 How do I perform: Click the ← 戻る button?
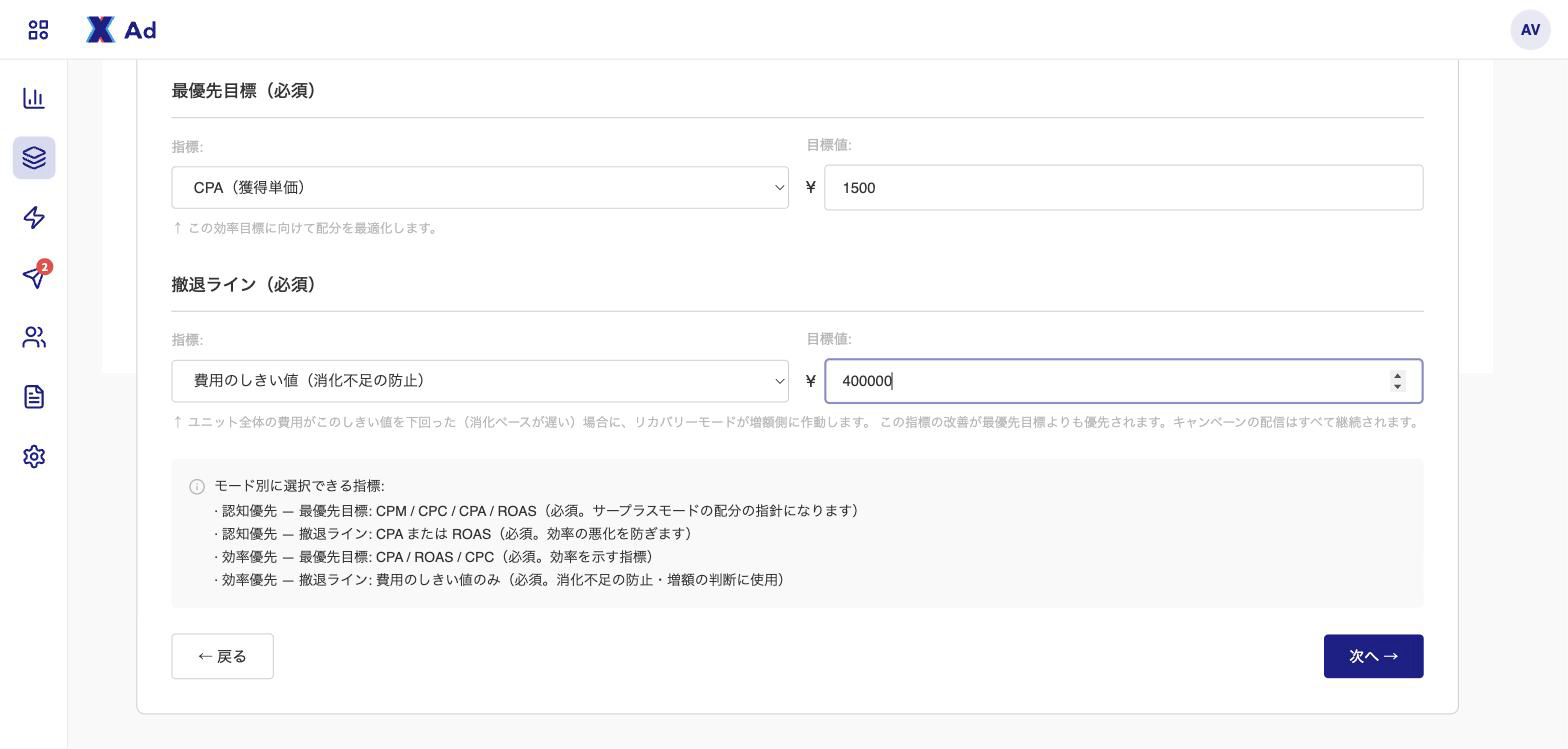(222, 656)
